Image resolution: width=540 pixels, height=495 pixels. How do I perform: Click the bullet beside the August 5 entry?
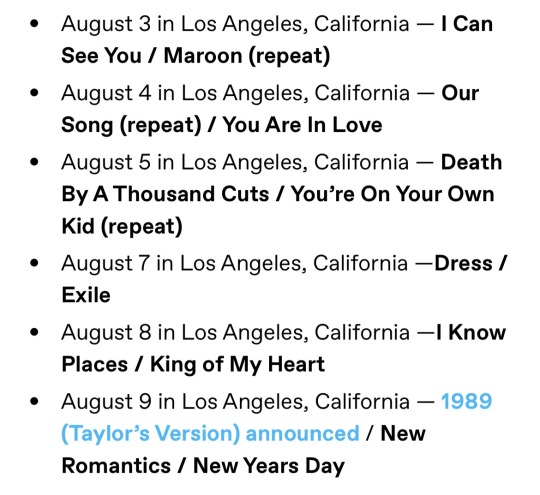click(x=34, y=162)
